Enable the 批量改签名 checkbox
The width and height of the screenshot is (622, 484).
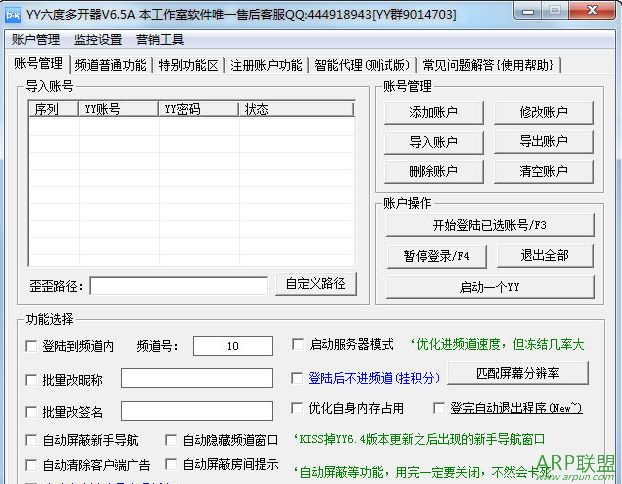click(31, 412)
